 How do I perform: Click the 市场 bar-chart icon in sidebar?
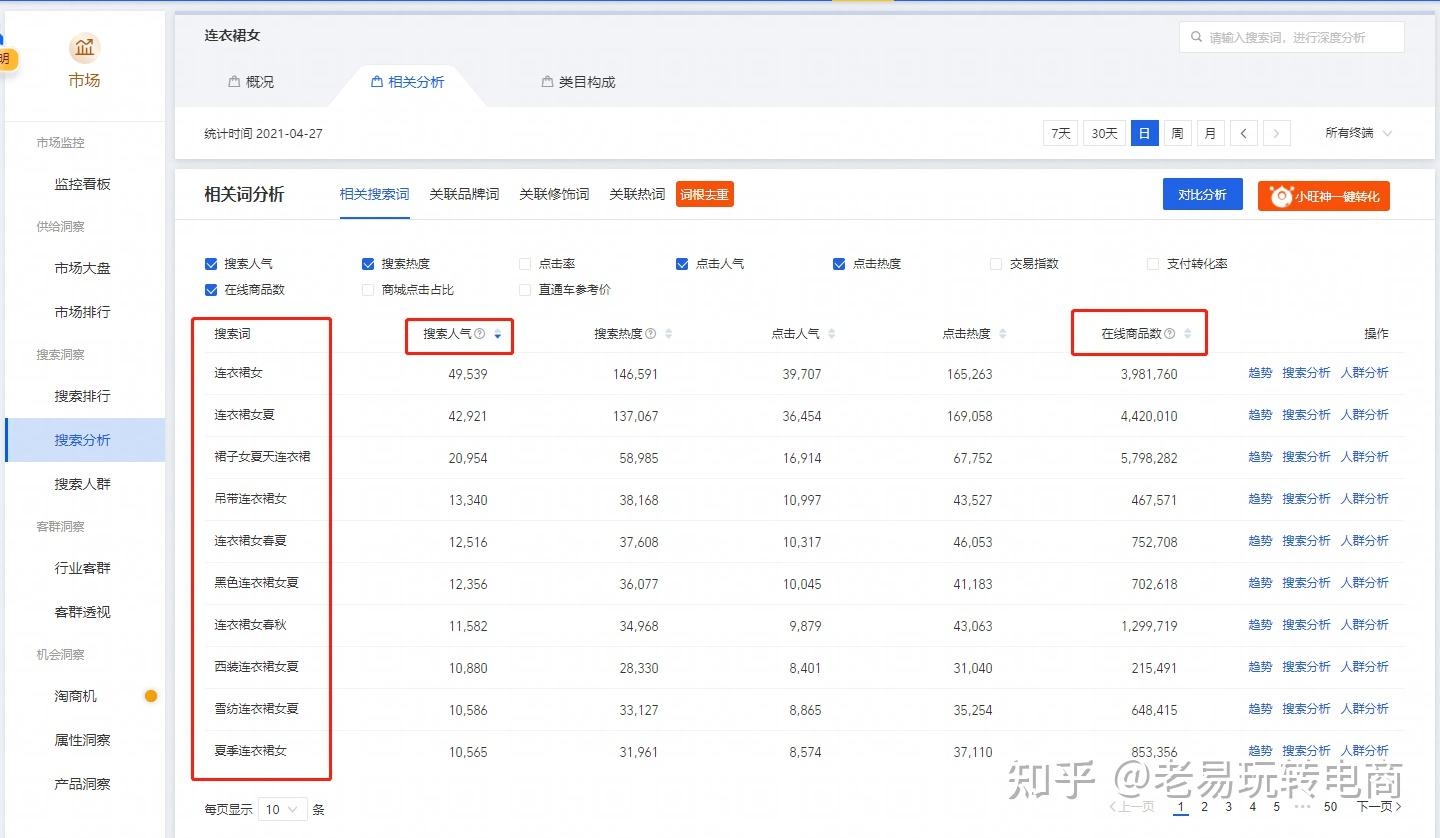click(x=84, y=47)
